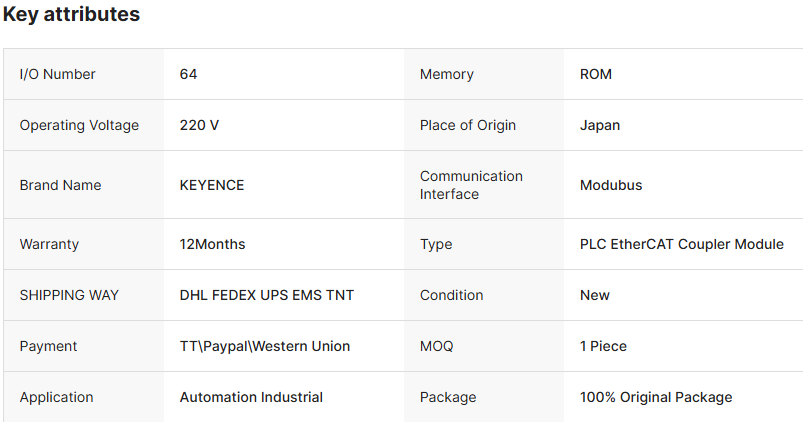Select the KEYENCE brand name value
Image resolution: width=803 pixels, height=422 pixels.
coord(212,185)
